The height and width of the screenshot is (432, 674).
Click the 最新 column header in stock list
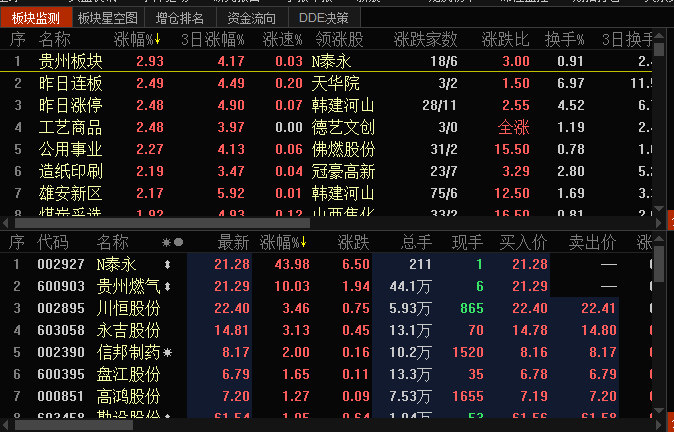pyautogui.click(x=233, y=243)
